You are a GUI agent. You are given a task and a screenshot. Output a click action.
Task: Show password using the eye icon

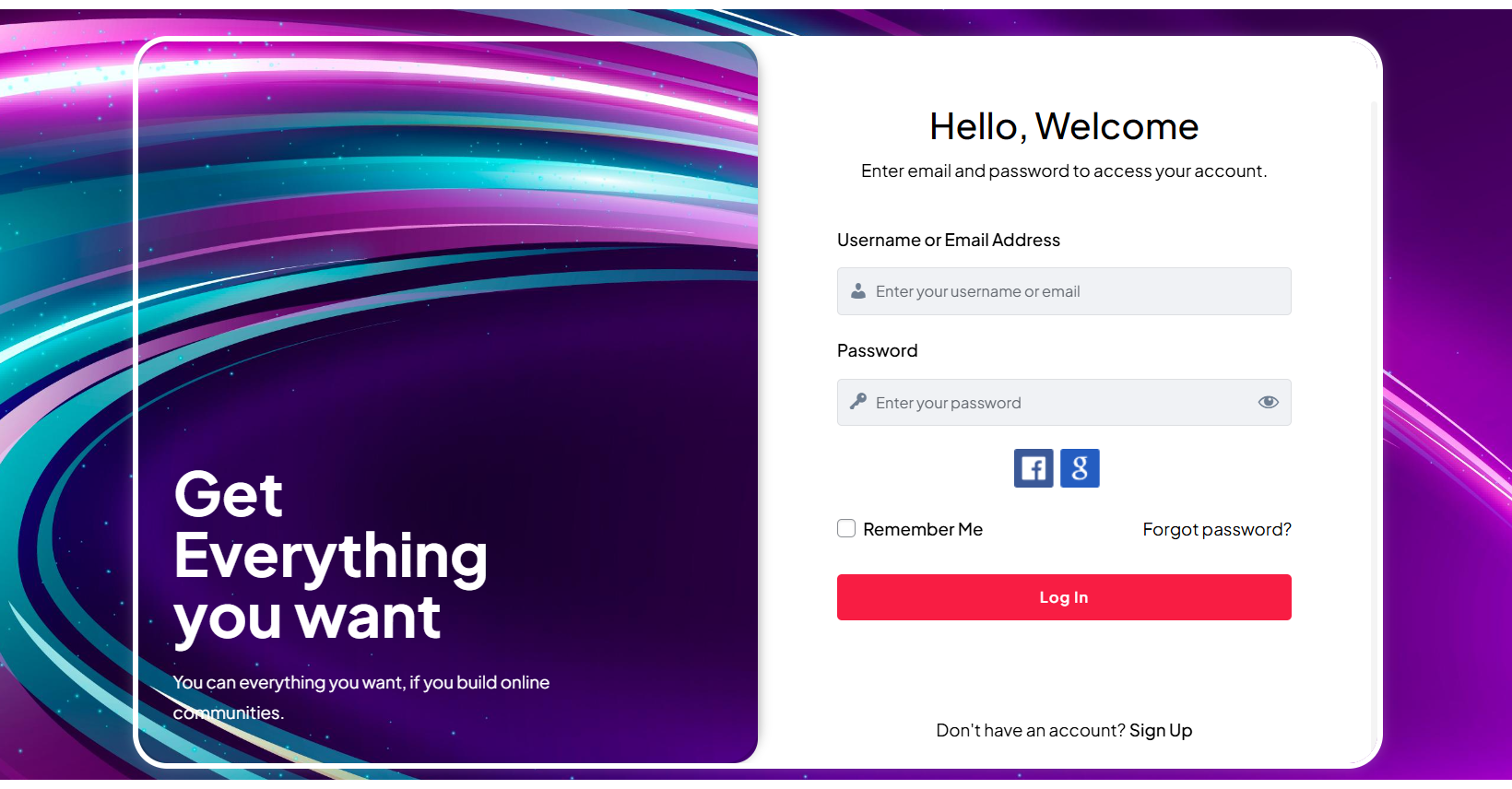(1269, 402)
